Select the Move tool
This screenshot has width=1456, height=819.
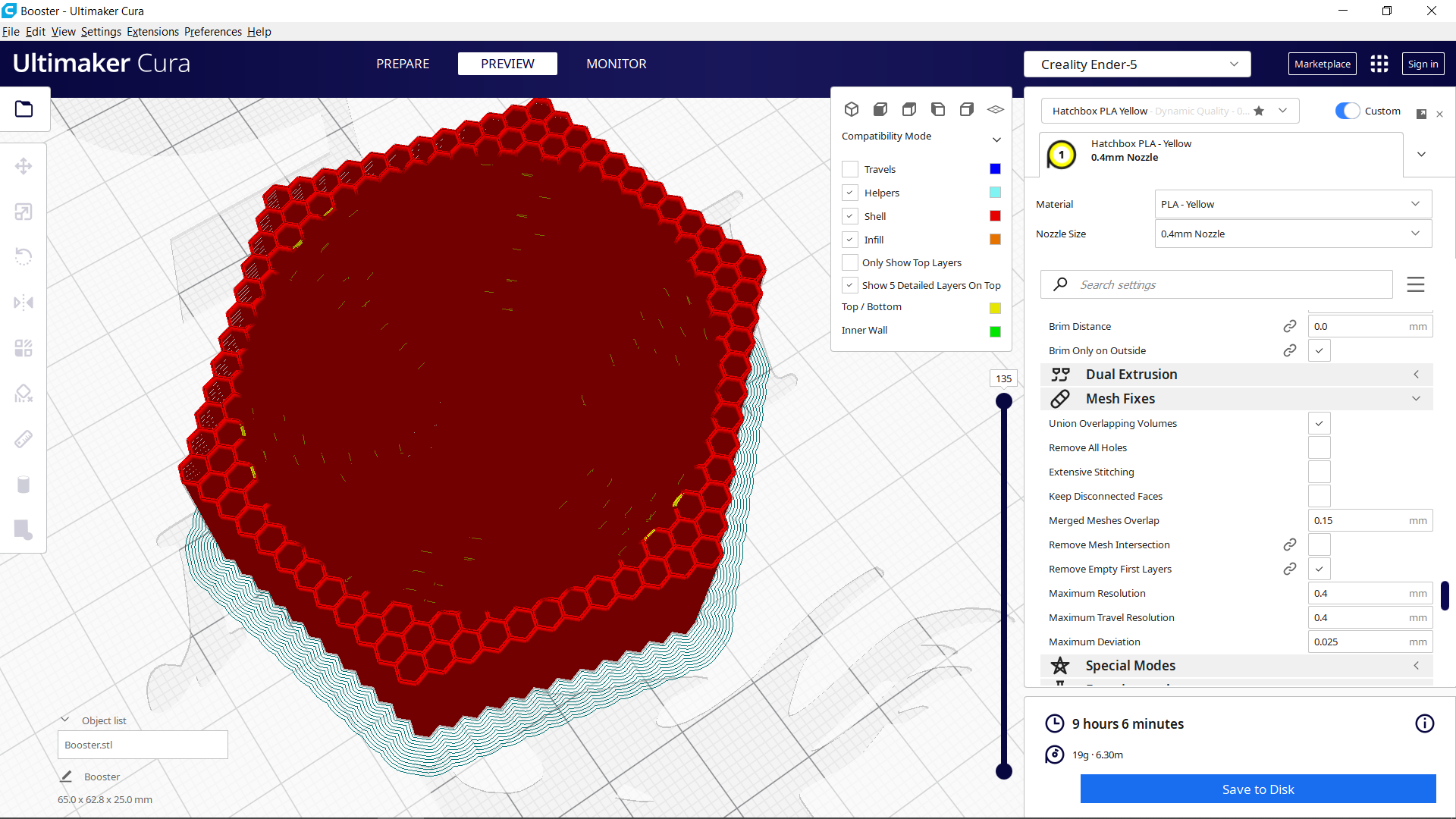24,165
